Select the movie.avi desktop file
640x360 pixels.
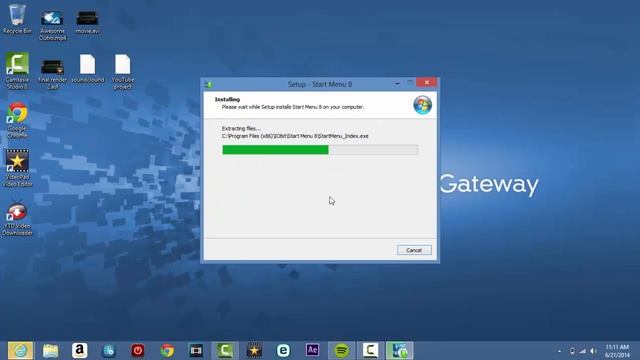click(x=87, y=22)
